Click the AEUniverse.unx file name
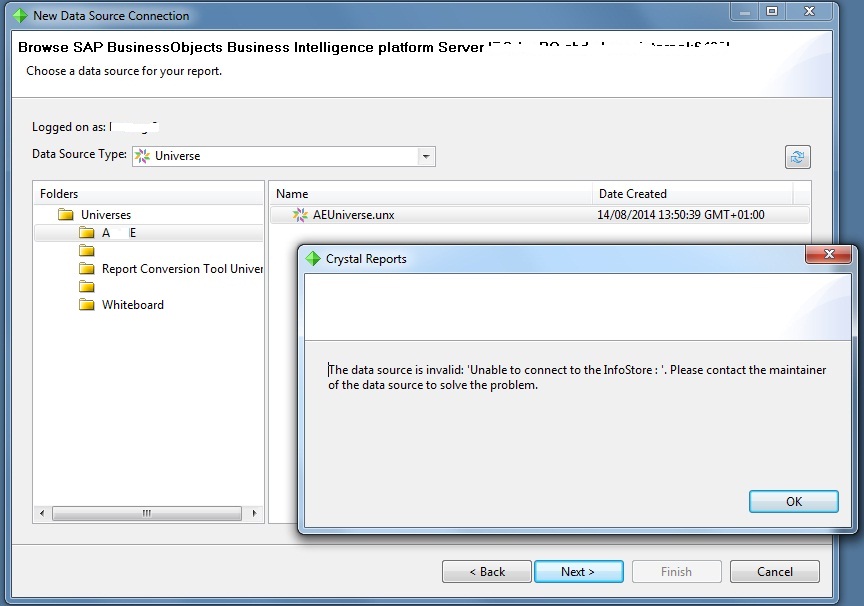 pos(354,215)
